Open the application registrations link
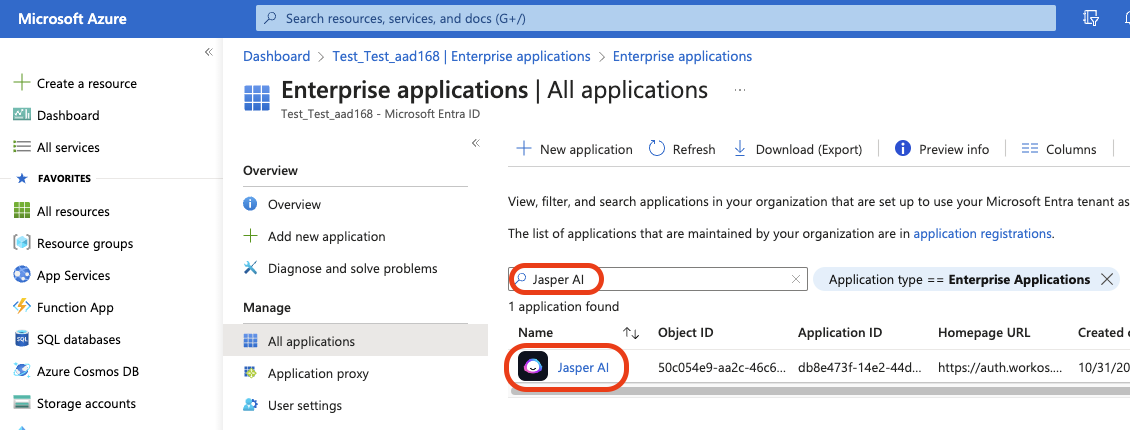The height and width of the screenshot is (430, 1130). pyautogui.click(x=982, y=233)
